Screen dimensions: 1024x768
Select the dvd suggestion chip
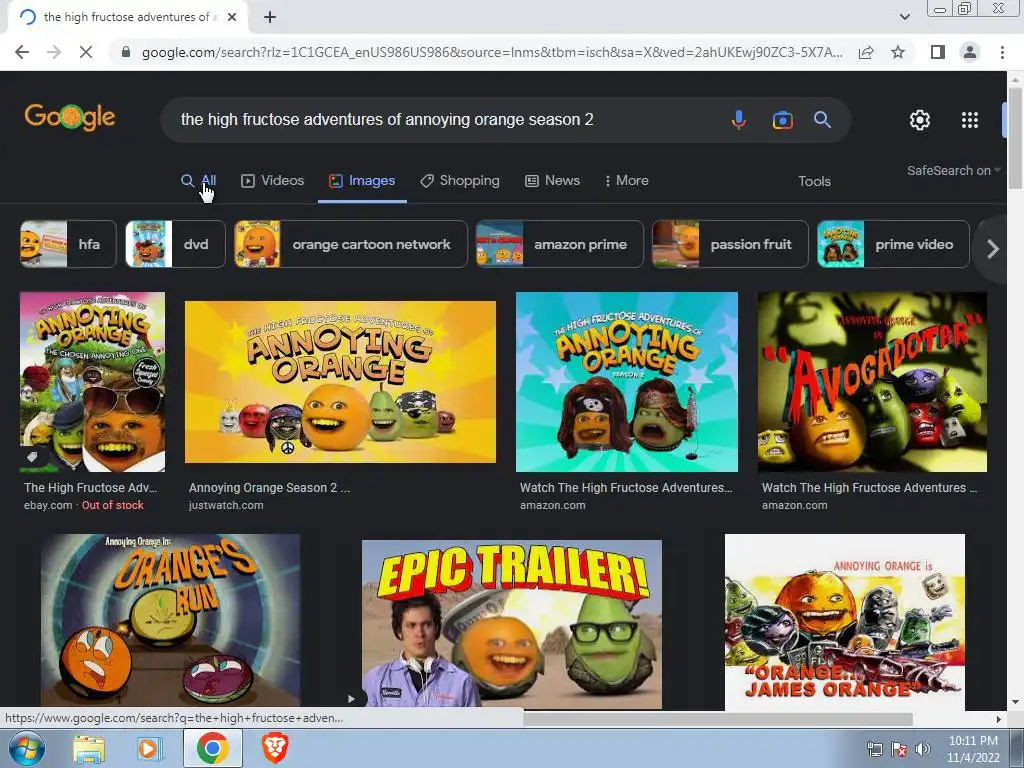175,244
